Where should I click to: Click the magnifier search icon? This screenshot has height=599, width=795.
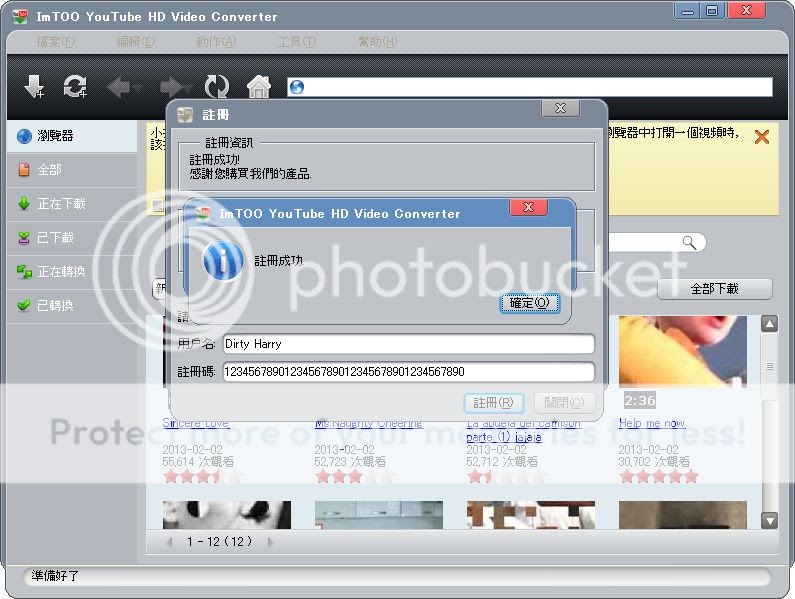tap(689, 243)
